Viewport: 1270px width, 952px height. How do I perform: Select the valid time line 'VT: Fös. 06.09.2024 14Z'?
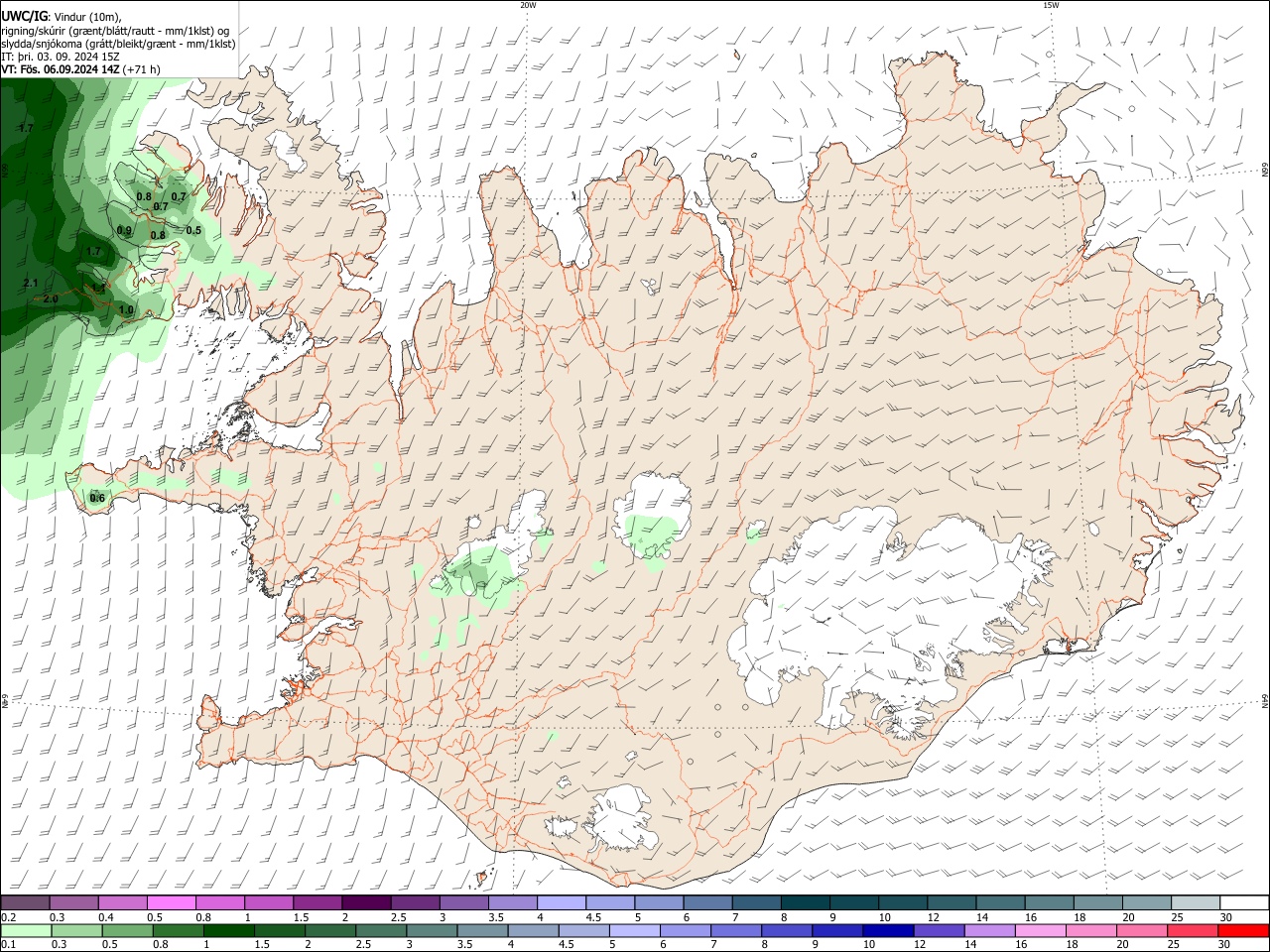point(61,69)
